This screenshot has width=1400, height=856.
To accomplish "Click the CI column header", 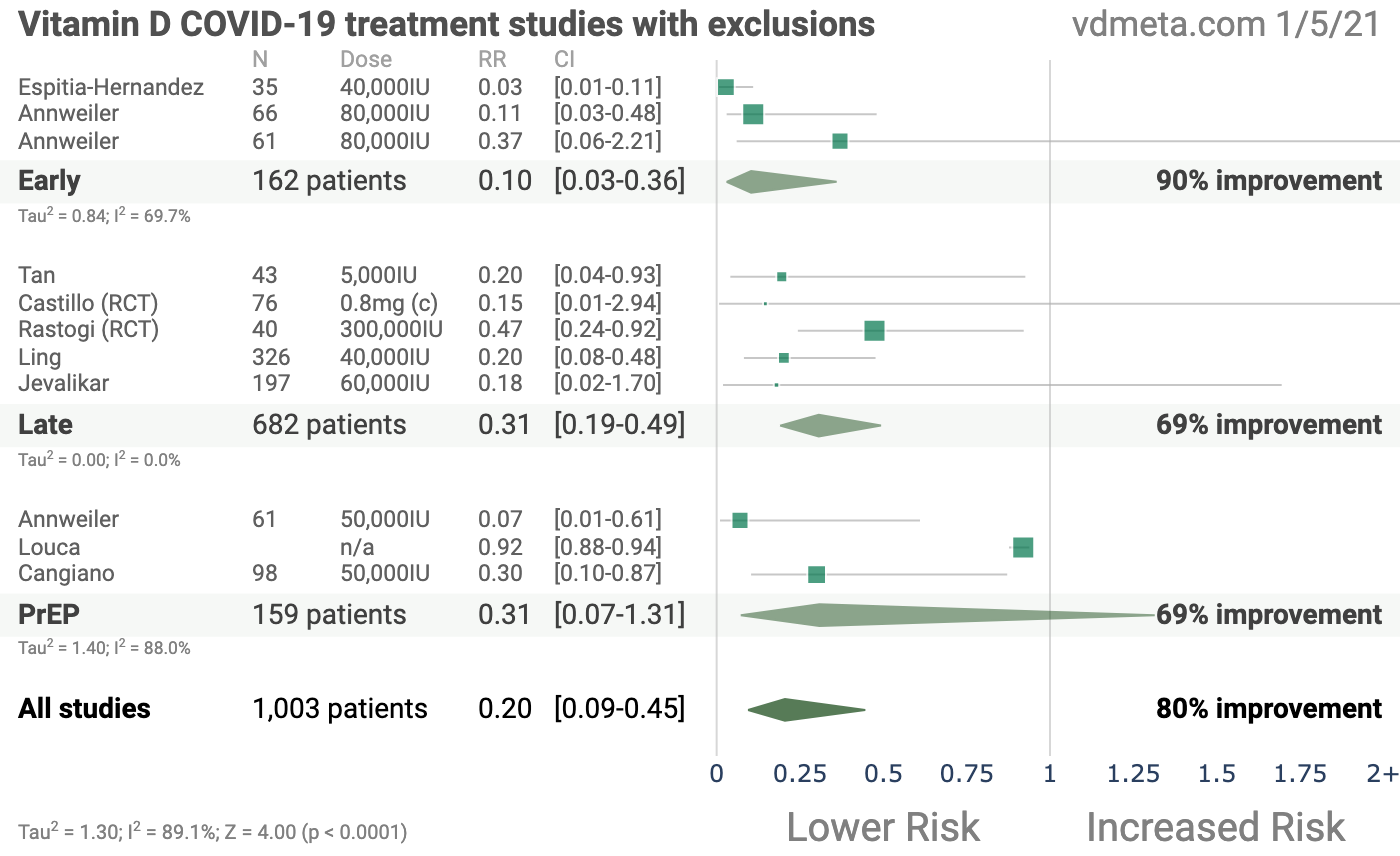I will [x=564, y=60].
